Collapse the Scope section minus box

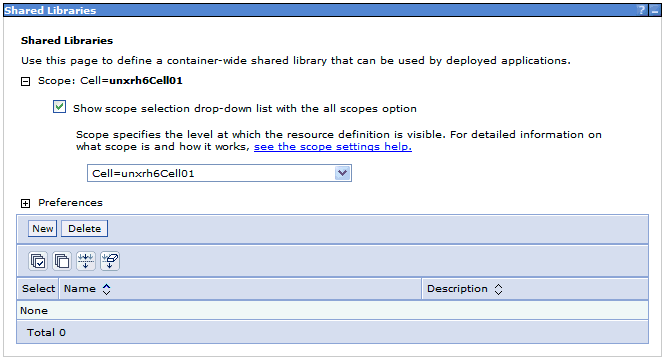(x=25, y=81)
